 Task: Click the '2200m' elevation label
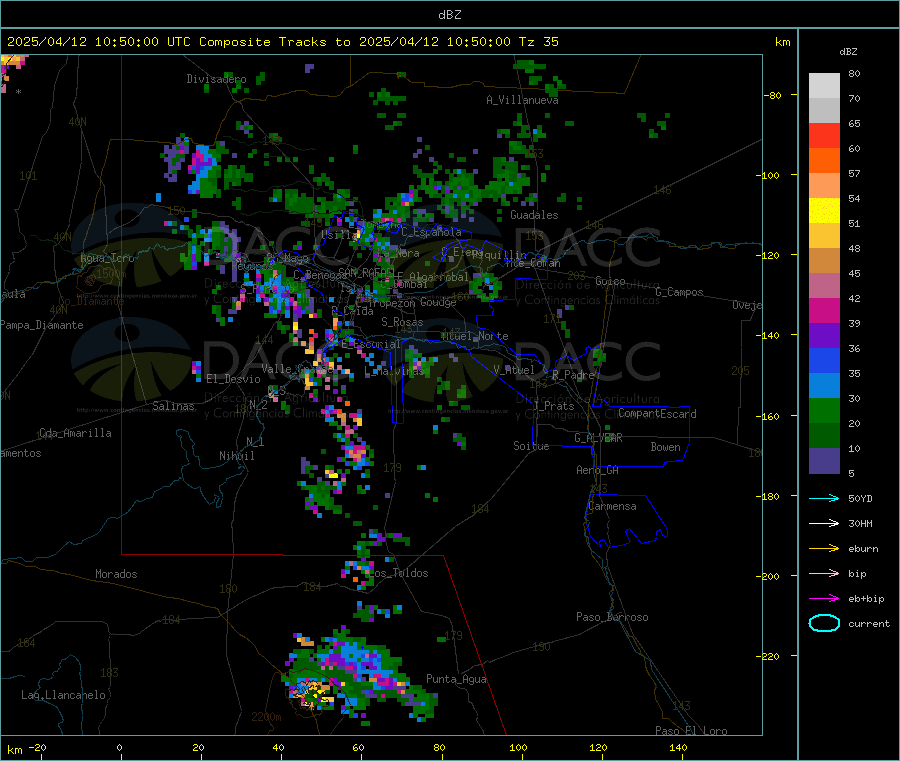(266, 717)
